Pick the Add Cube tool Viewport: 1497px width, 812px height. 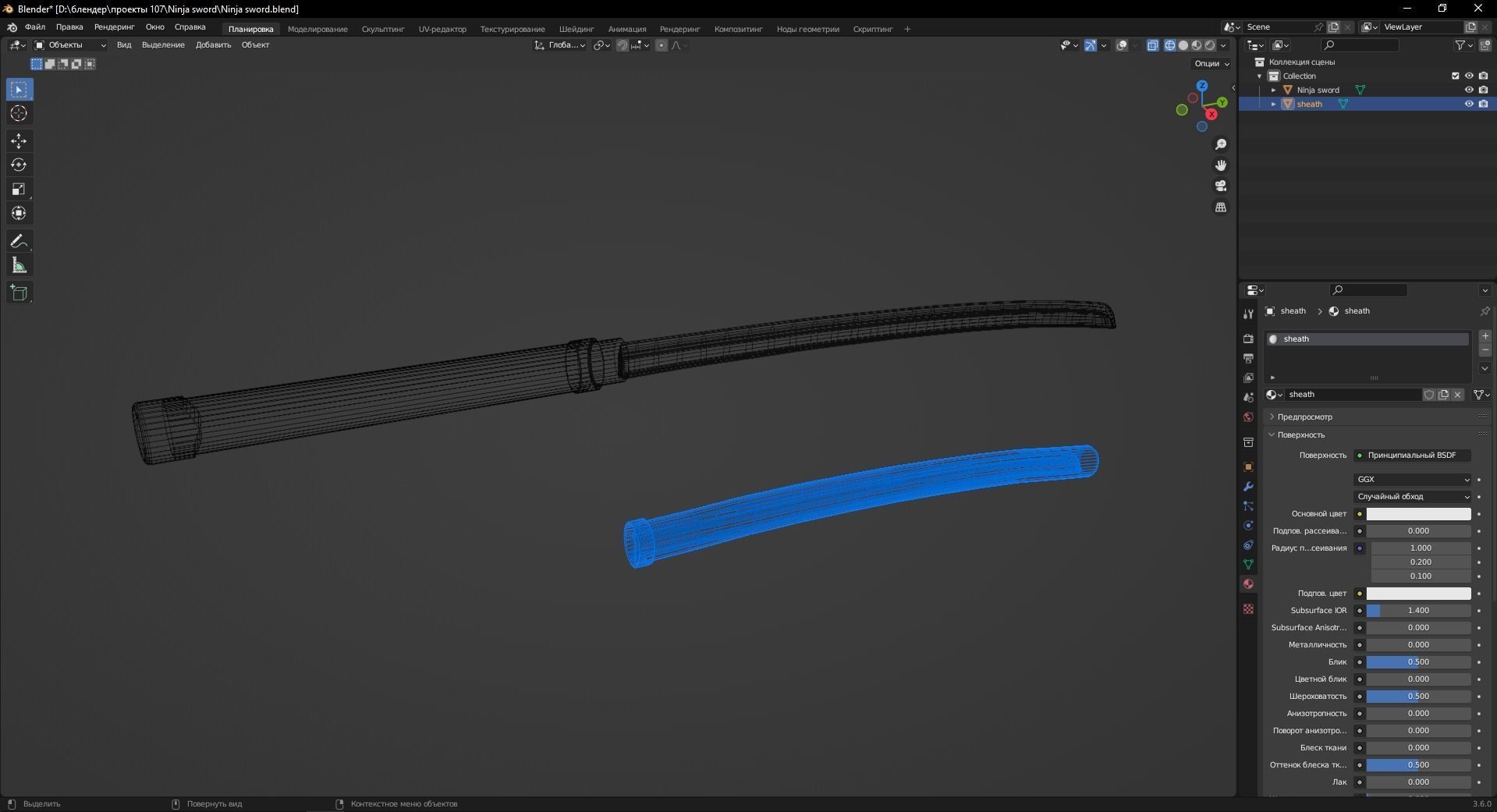pos(19,293)
